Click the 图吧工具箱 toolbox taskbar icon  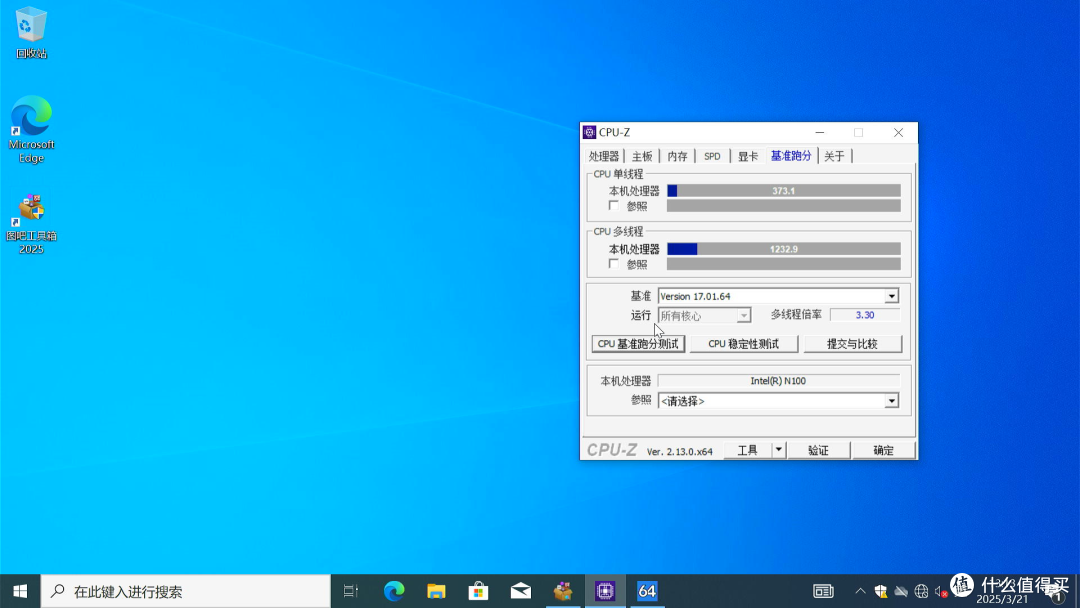point(563,591)
